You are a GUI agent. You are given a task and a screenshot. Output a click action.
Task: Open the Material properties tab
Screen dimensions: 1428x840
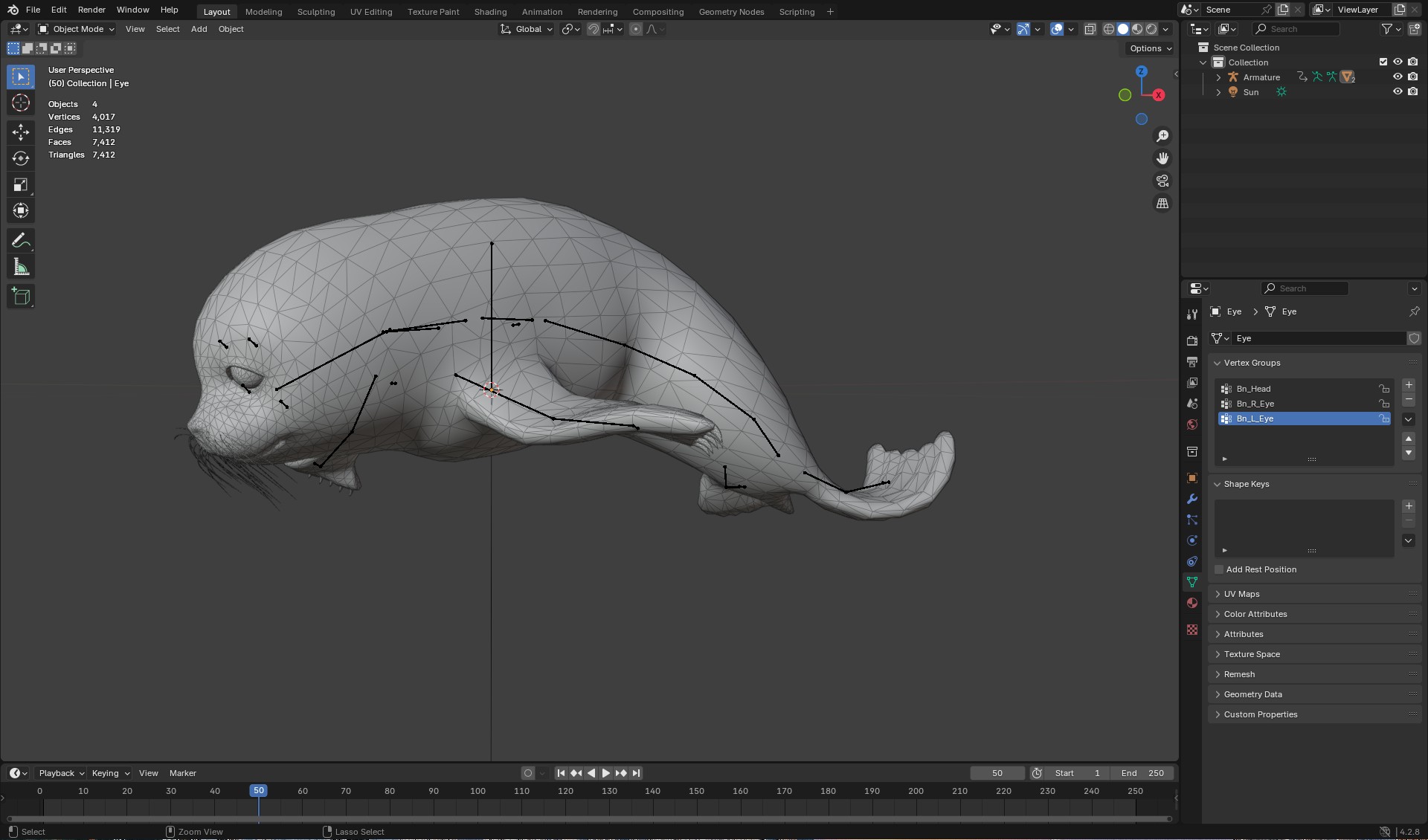pos(1192,603)
